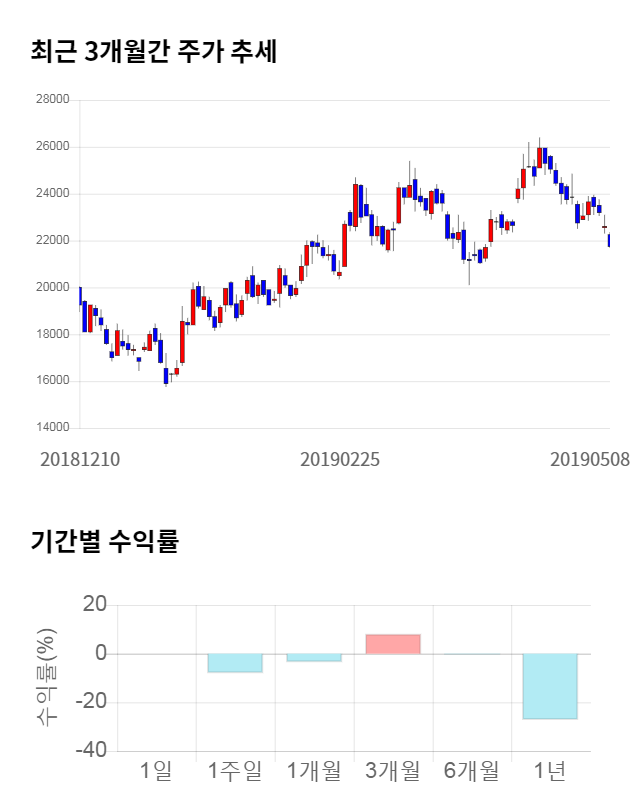Click the 1년 period label
This screenshot has width=640, height=810.
tap(550, 771)
